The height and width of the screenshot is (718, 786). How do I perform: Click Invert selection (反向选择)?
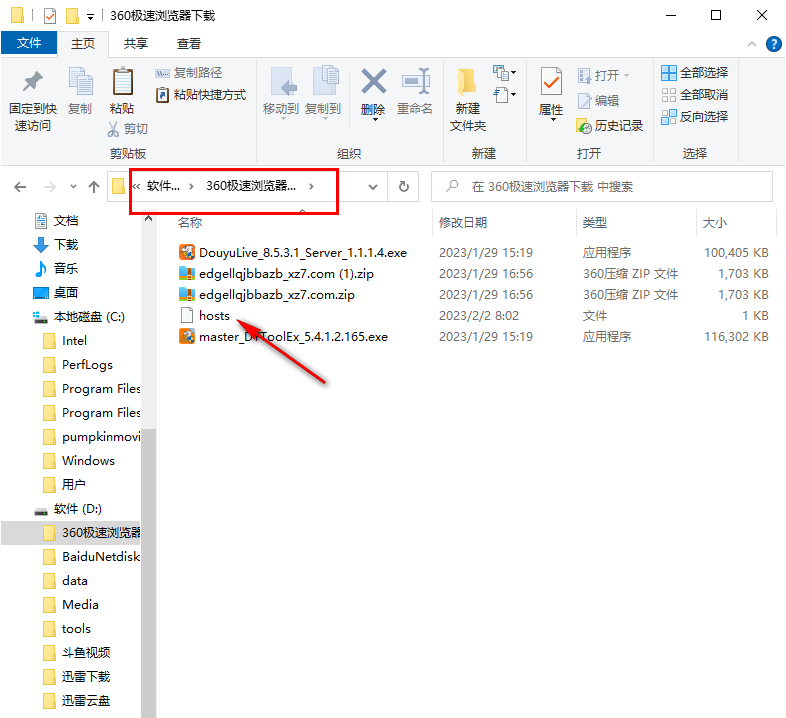coord(695,117)
